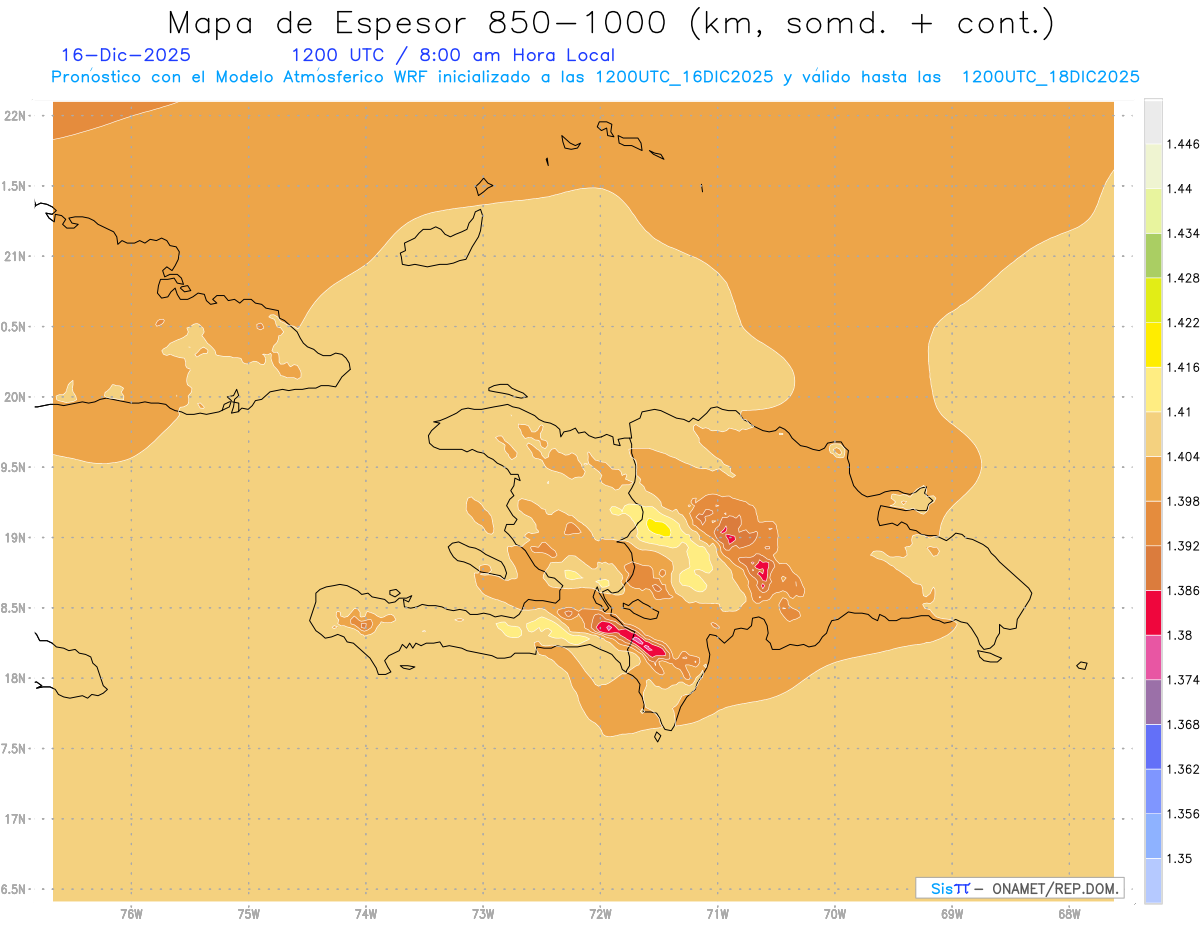Click colorbar value '1.35'

pyautogui.click(x=1178, y=858)
